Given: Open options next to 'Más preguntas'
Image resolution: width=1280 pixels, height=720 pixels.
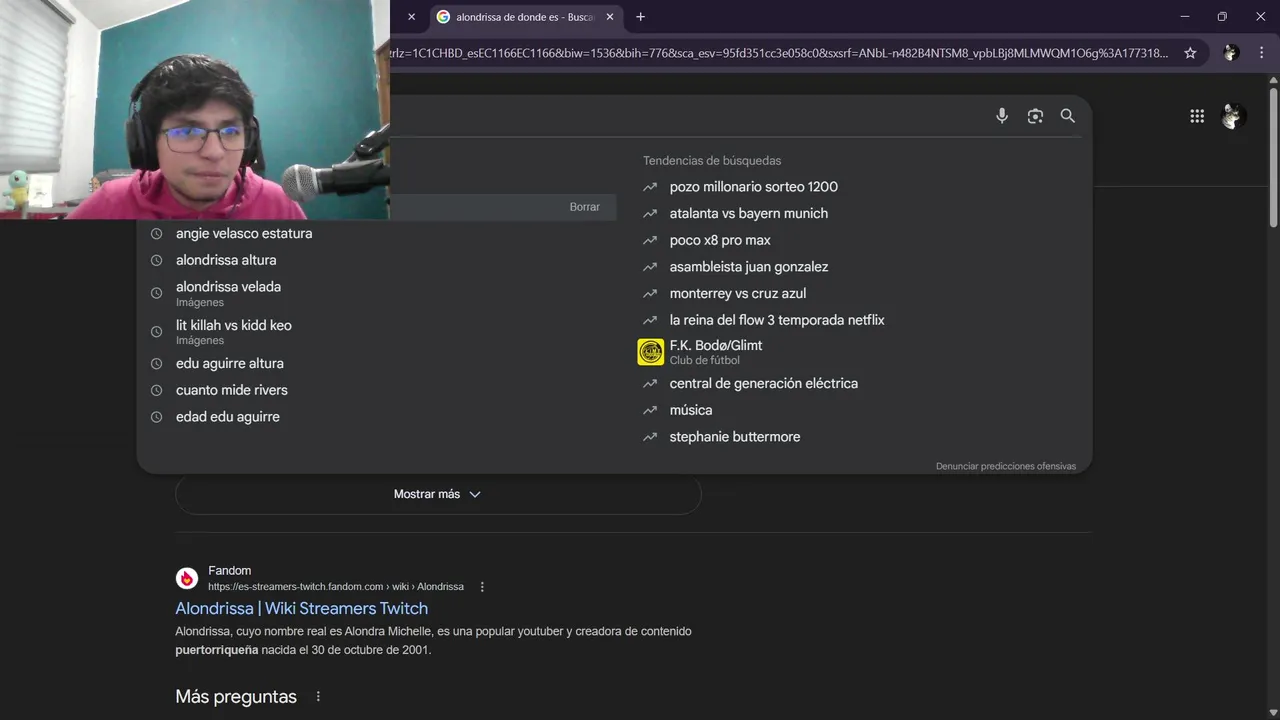Looking at the screenshot, I should (318, 697).
